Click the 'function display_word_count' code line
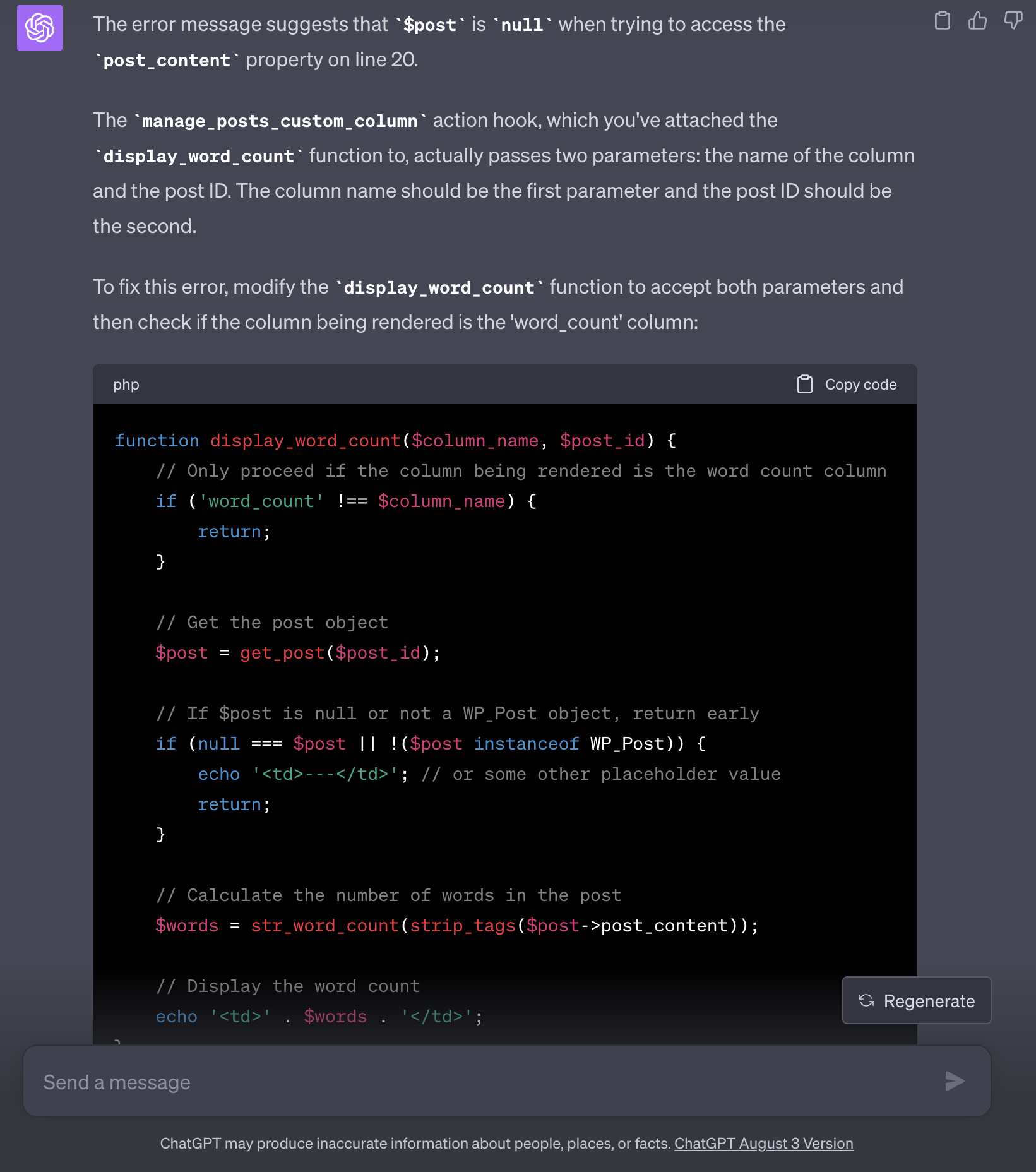This screenshot has height=1172, width=1036. click(x=396, y=441)
